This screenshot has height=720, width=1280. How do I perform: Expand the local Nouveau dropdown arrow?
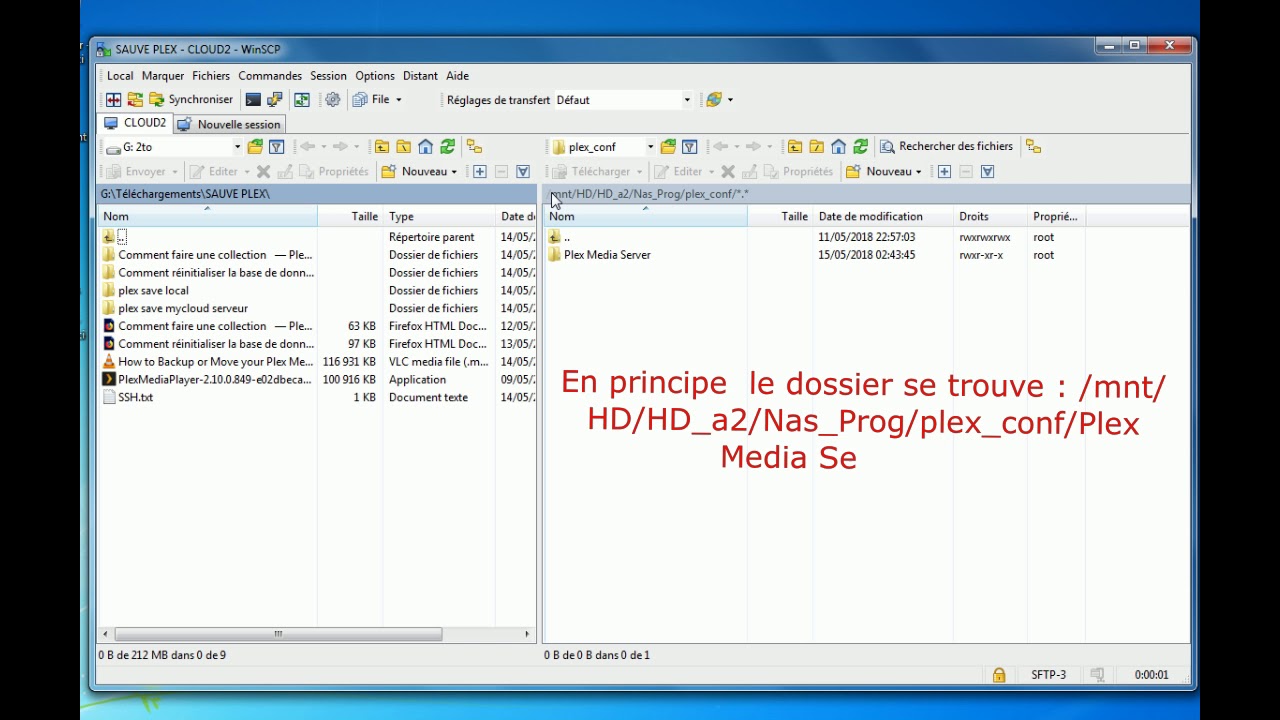(x=454, y=172)
